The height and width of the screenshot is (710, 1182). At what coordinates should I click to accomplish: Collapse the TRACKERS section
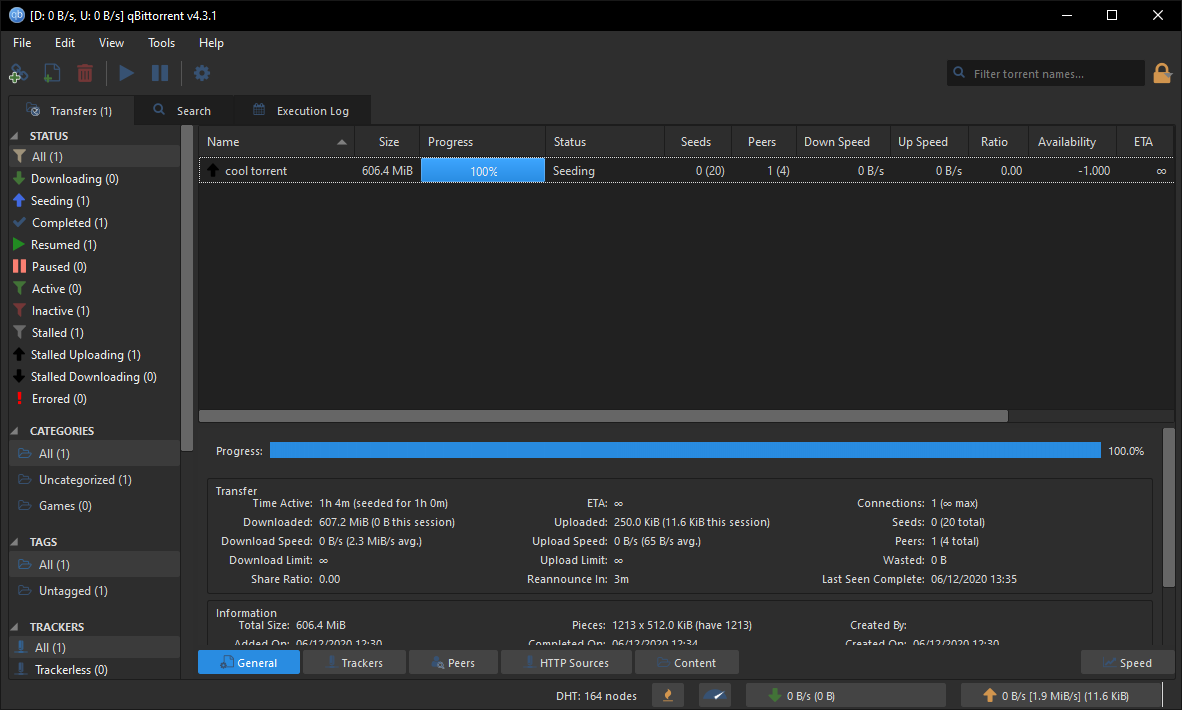pyautogui.click(x=14, y=627)
